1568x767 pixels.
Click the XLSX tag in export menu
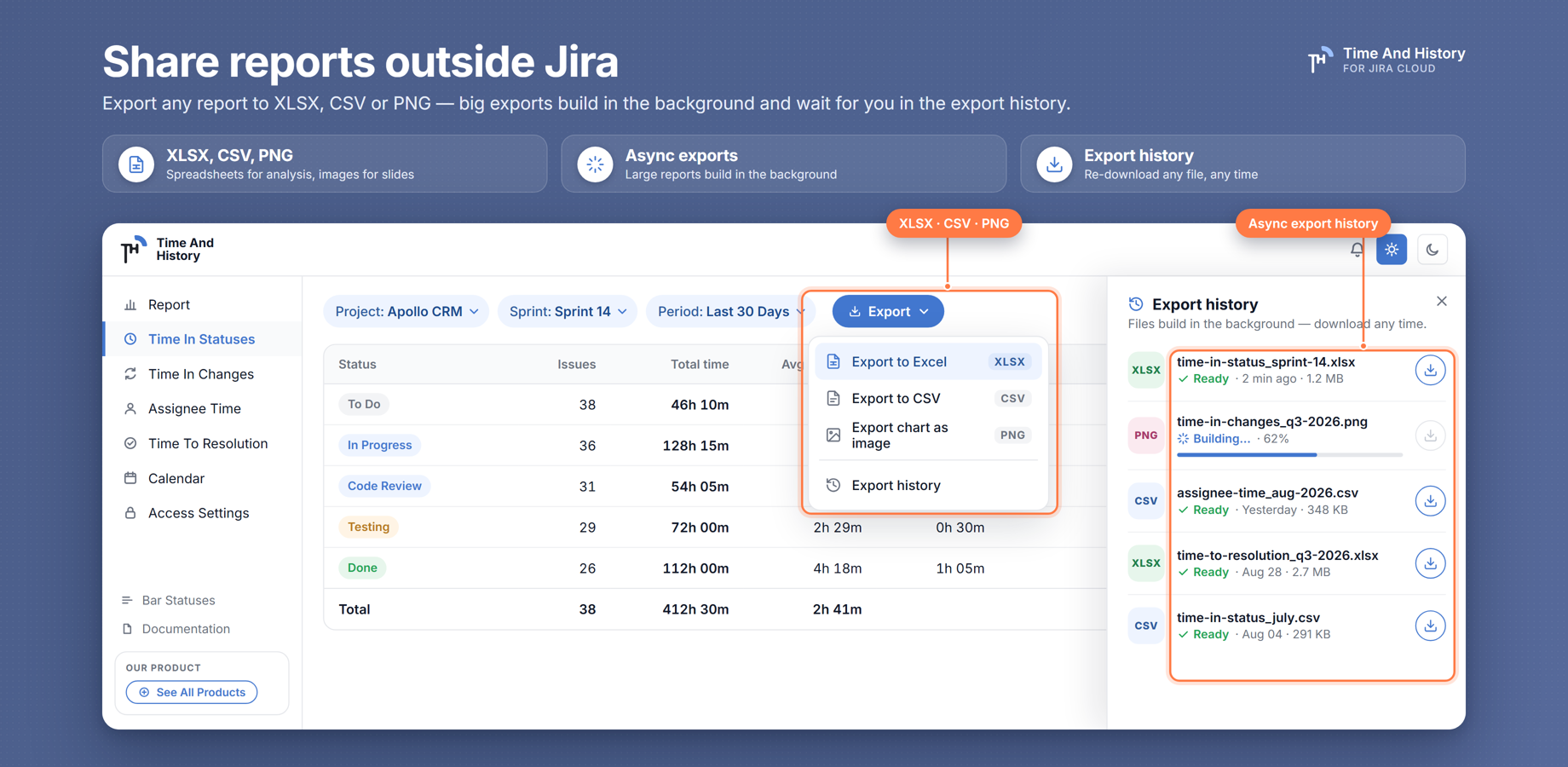1010,362
